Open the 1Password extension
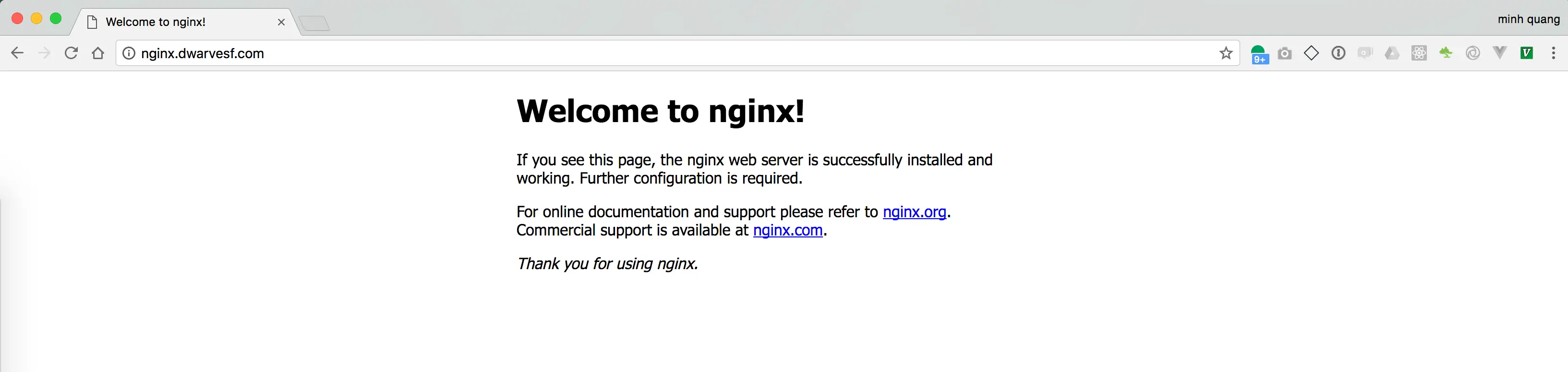 (x=1338, y=53)
